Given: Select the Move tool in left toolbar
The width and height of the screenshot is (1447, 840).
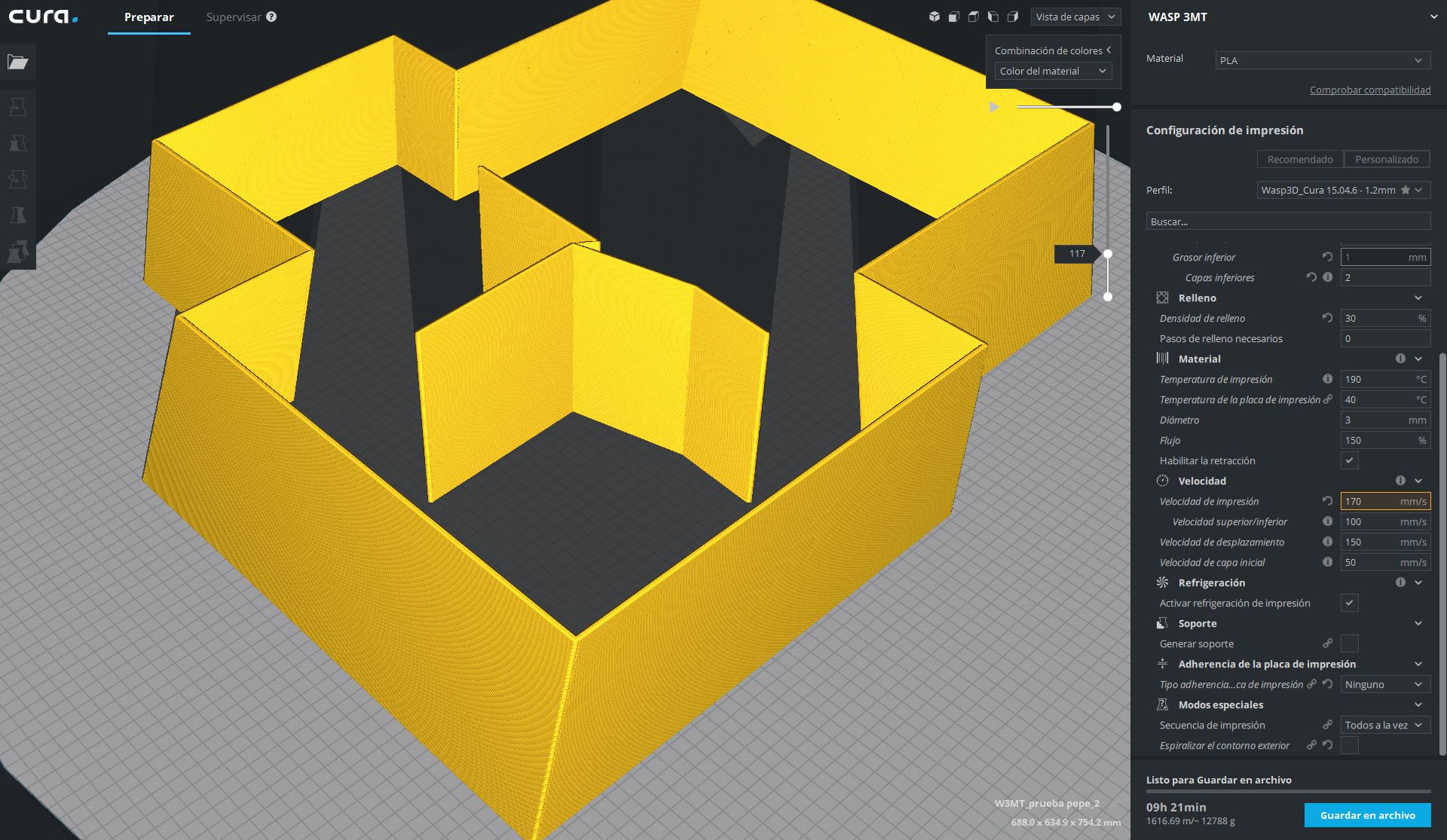Looking at the screenshot, I should [x=17, y=106].
